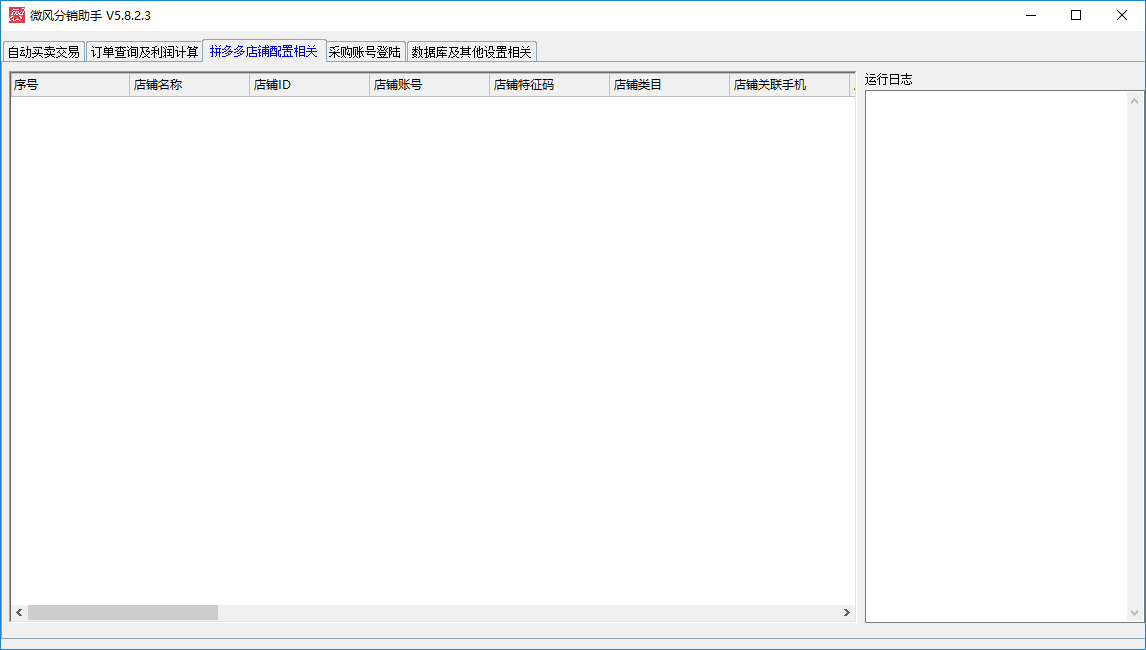Click the table's right scroll arrow
Image resolution: width=1146 pixels, height=650 pixels.
tap(846, 612)
